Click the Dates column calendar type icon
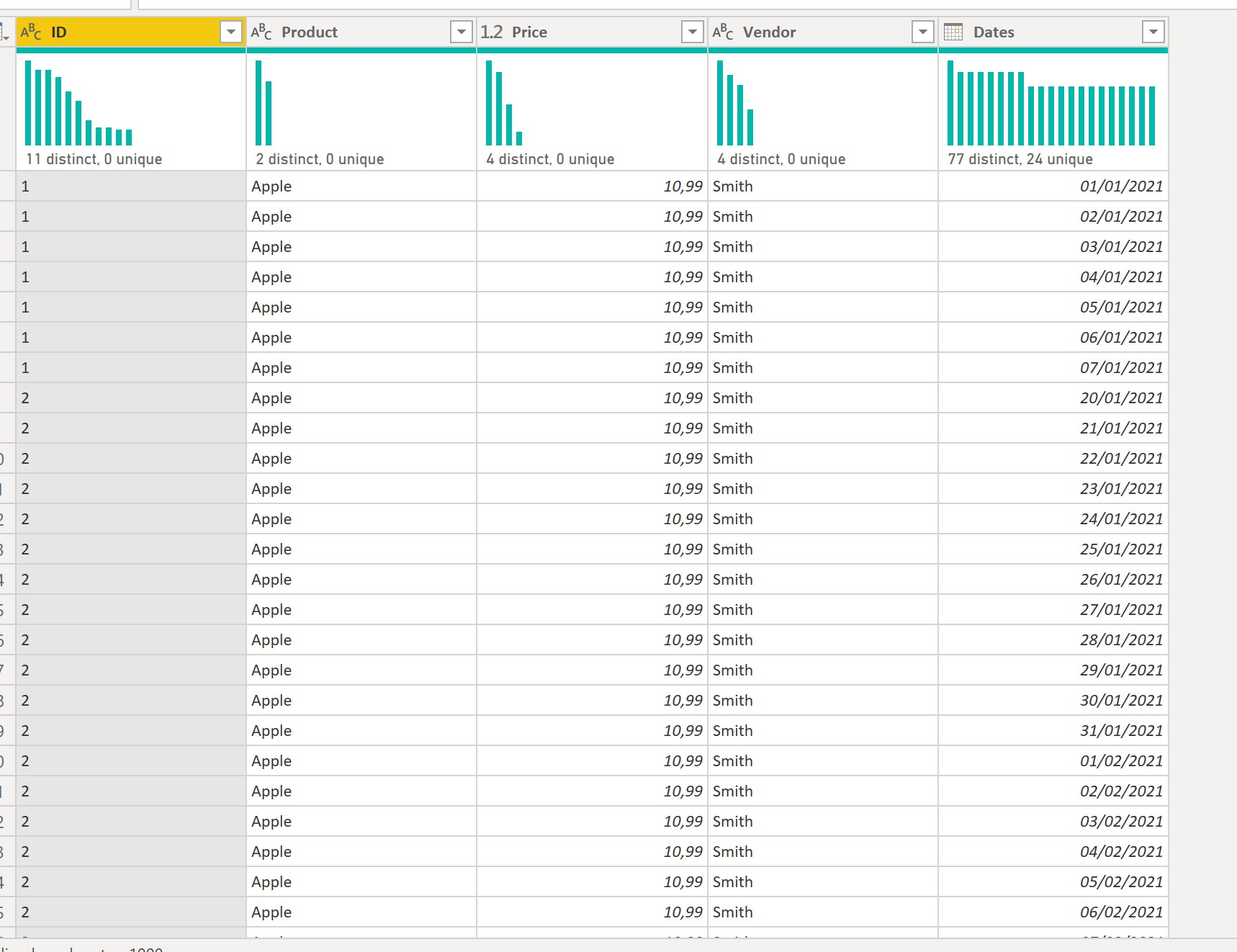Image resolution: width=1237 pixels, height=952 pixels. coord(953,32)
